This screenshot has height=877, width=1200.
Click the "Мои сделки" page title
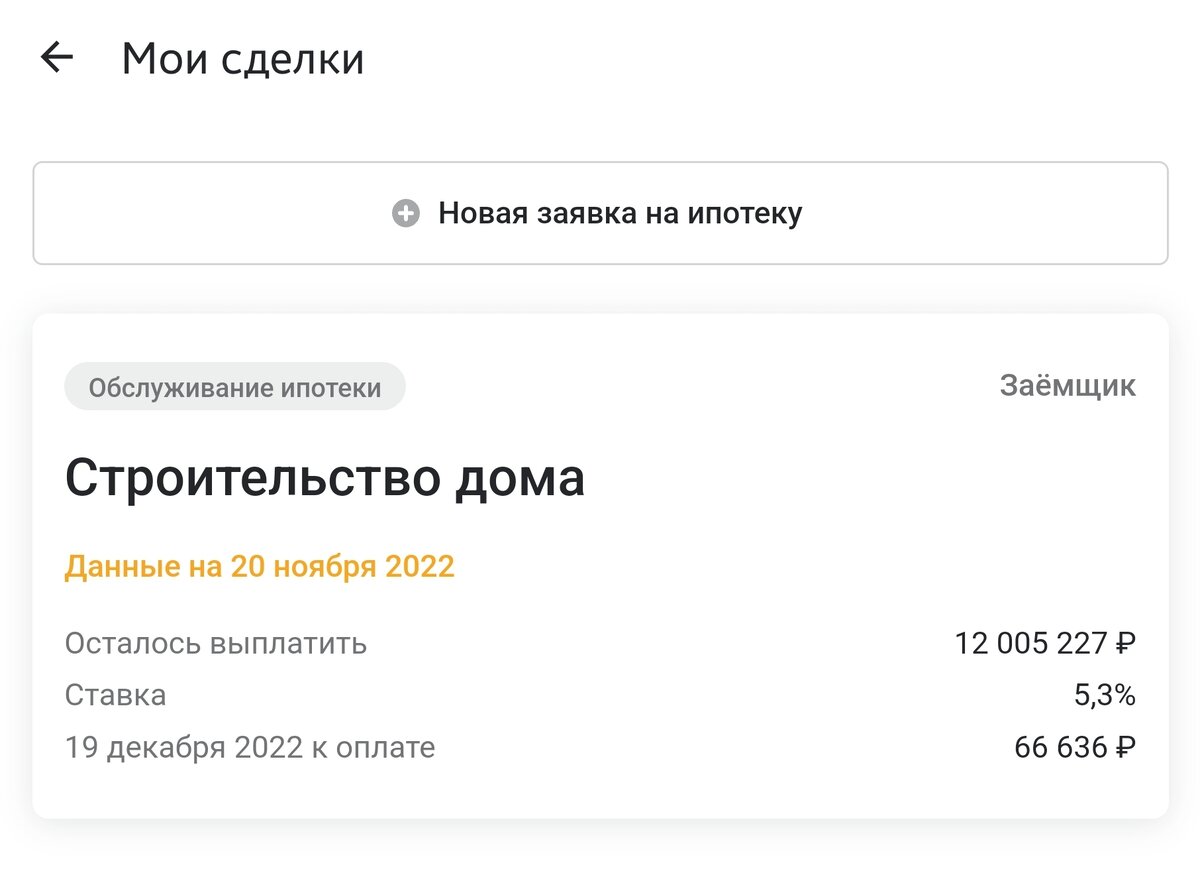click(242, 59)
